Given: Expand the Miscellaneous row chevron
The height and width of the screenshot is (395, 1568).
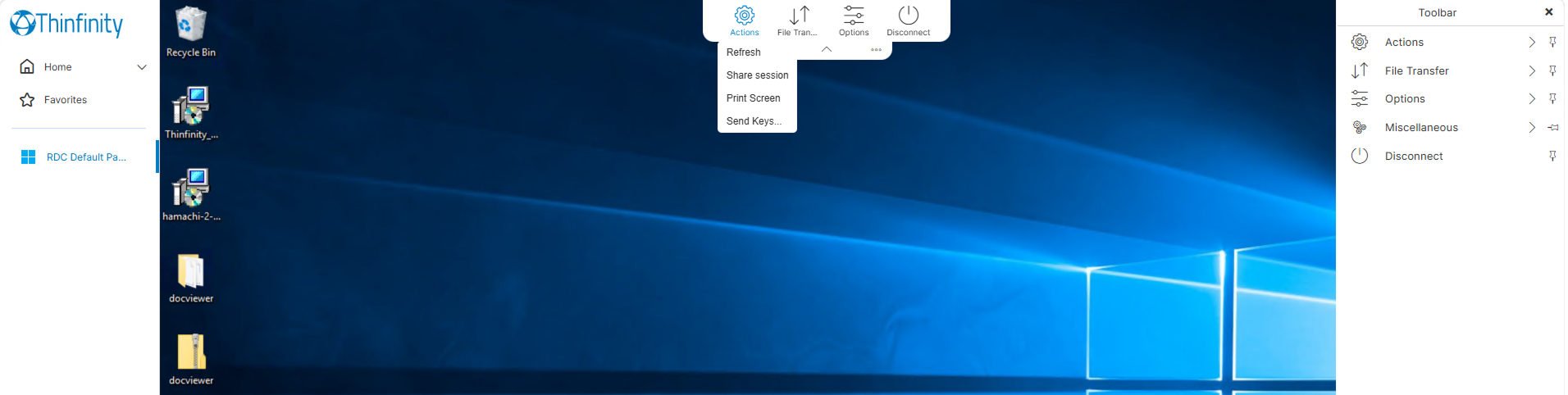Looking at the screenshot, I should [1531, 127].
